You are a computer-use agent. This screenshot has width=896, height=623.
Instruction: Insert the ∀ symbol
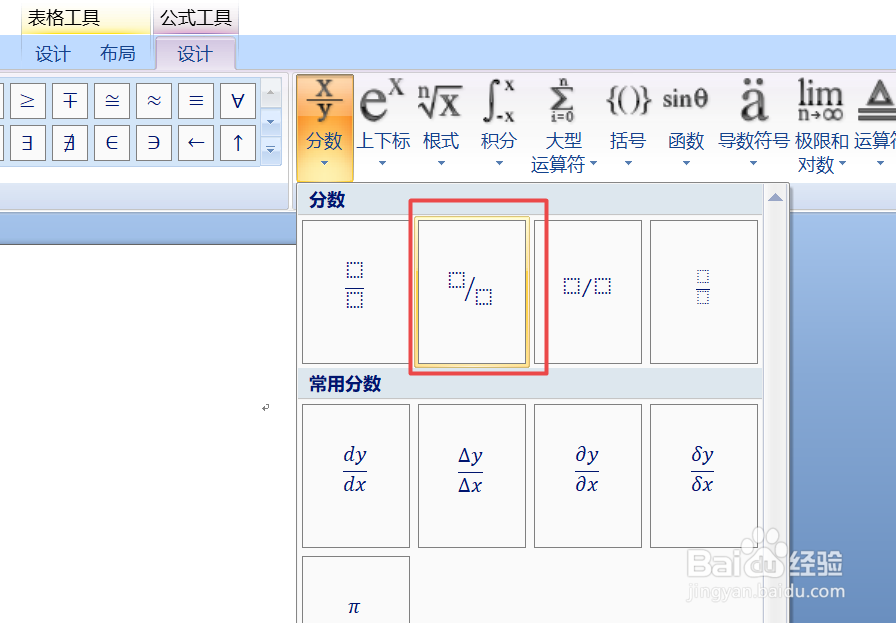pyautogui.click(x=237, y=100)
